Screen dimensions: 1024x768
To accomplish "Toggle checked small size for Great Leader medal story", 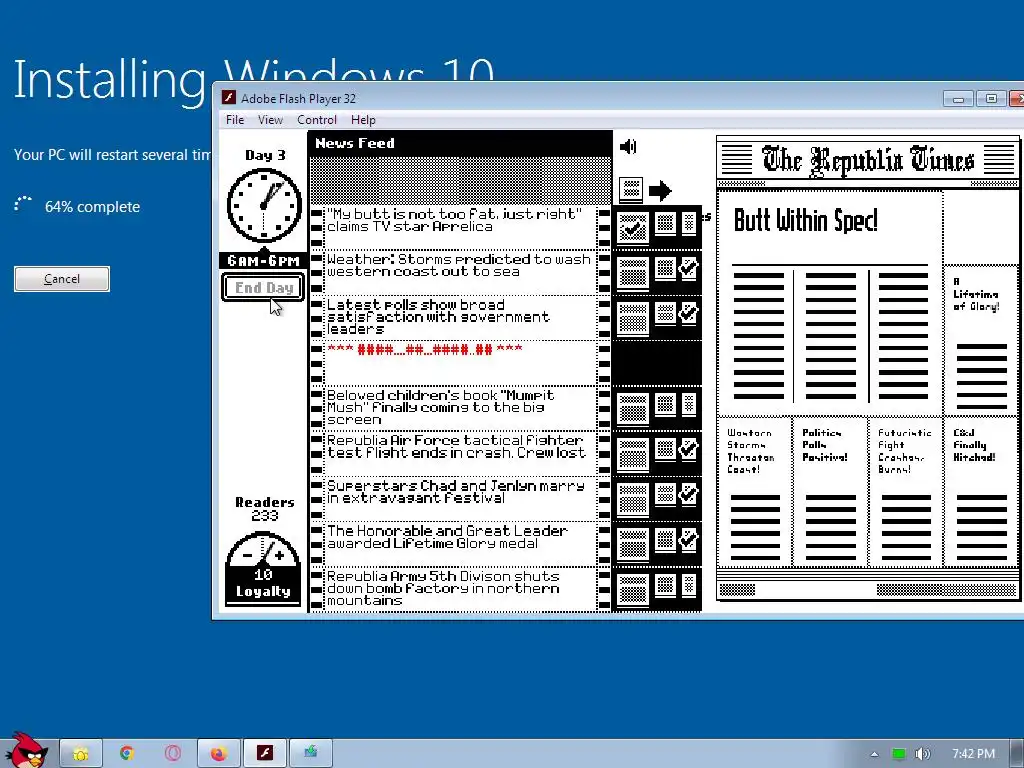I will (x=689, y=539).
